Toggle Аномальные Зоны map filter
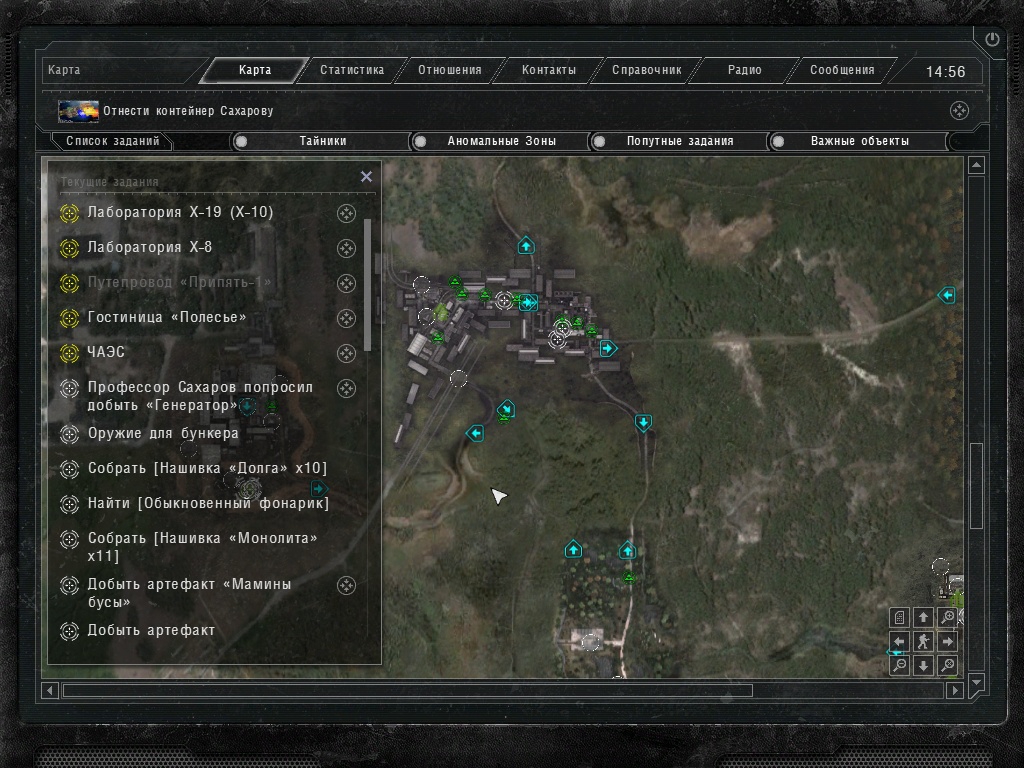 pyautogui.click(x=500, y=141)
